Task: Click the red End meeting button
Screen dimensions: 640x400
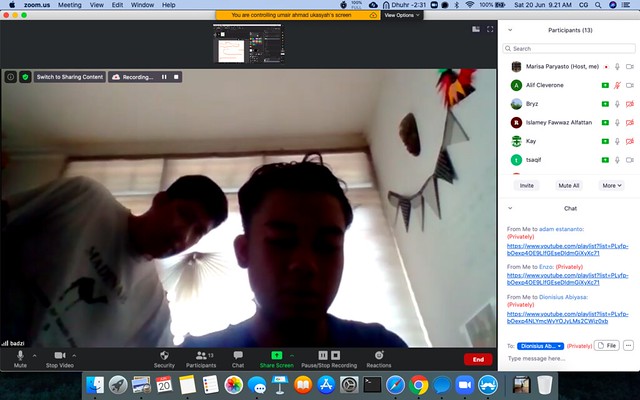Action: (477, 359)
